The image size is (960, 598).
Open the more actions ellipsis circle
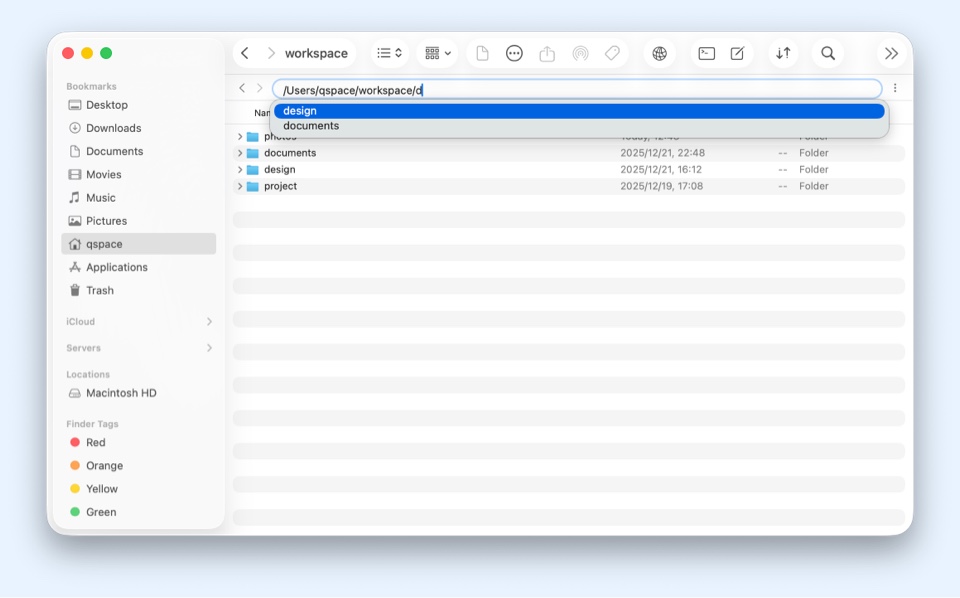514,54
